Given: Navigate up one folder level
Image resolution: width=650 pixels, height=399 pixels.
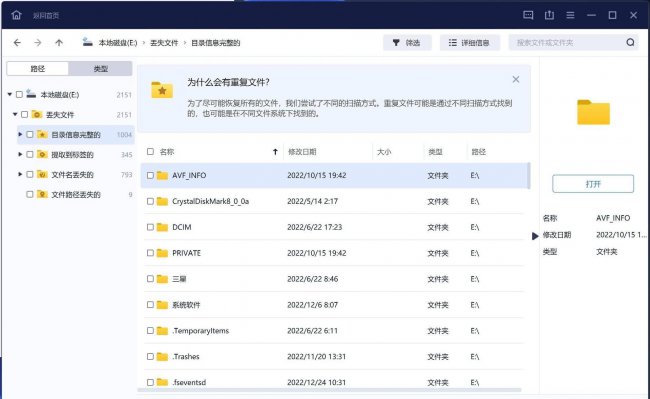Looking at the screenshot, I should pos(59,43).
